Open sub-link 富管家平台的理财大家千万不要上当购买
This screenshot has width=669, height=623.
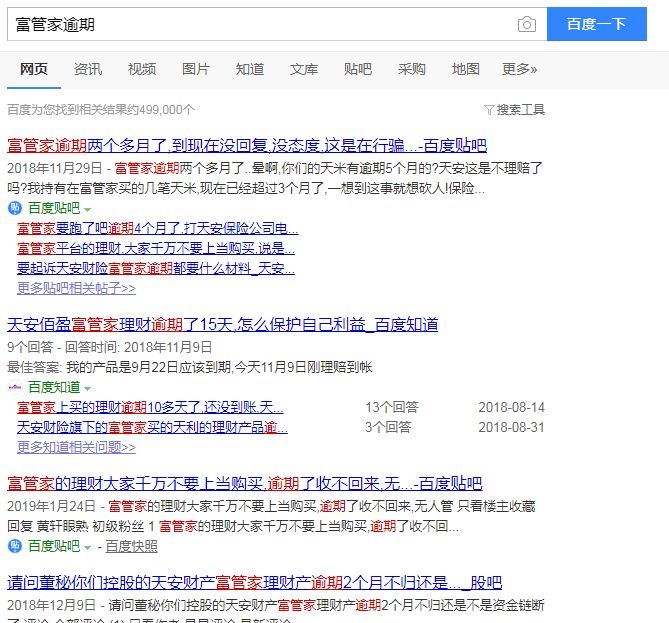pos(156,248)
